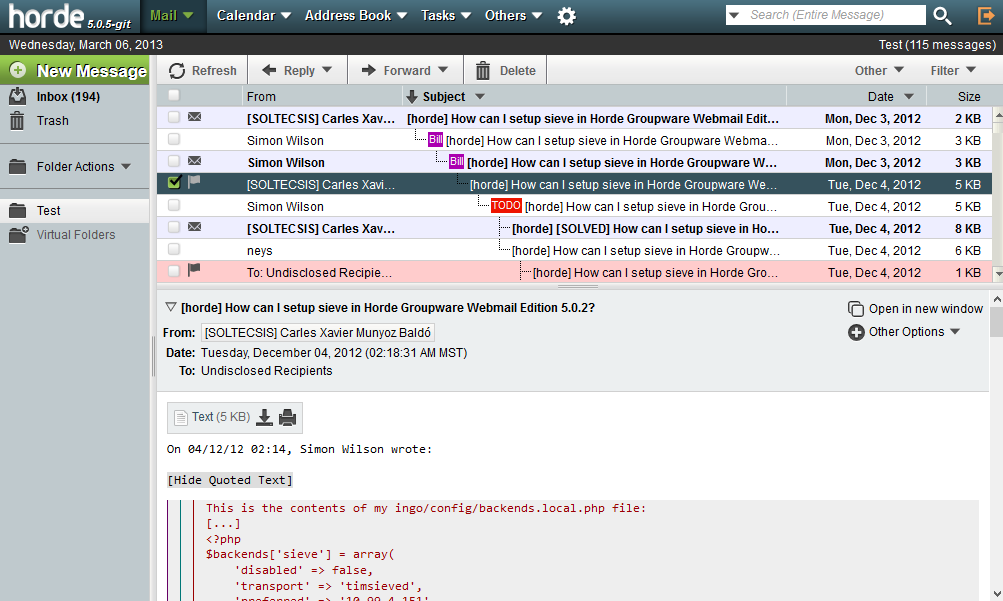Click the search magnifier icon

pyautogui.click(x=942, y=15)
